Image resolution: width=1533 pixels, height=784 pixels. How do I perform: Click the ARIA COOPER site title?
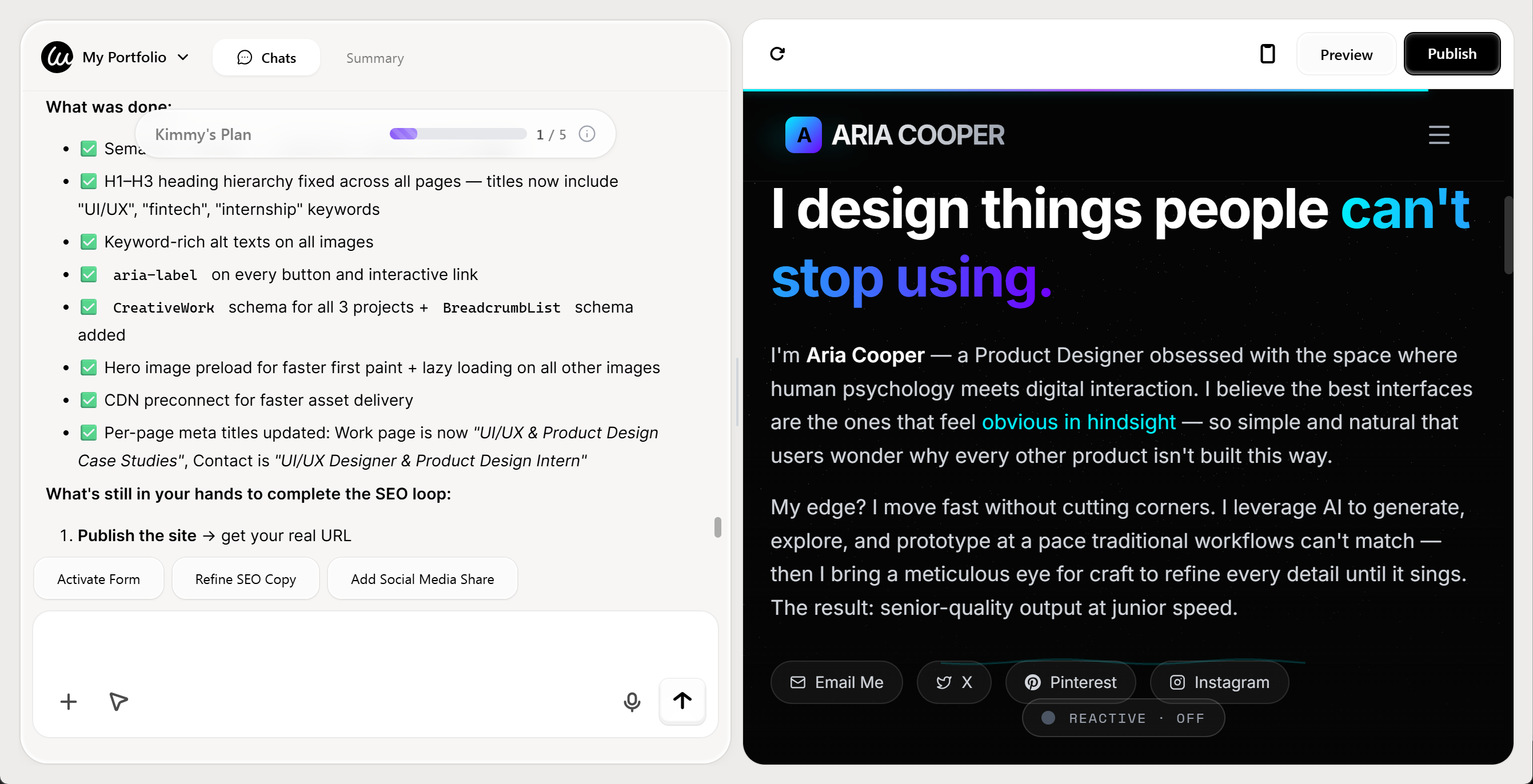[x=917, y=135]
